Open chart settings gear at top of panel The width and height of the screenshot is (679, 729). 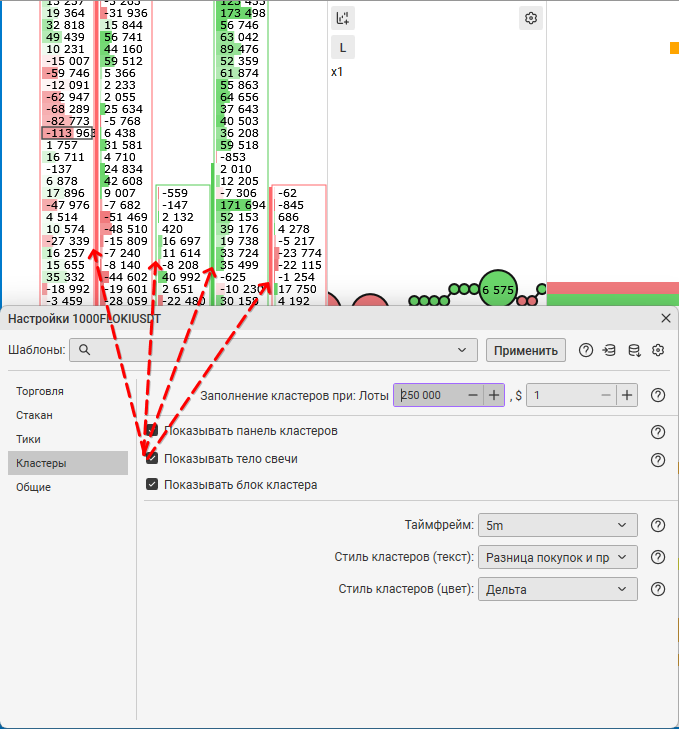[x=531, y=18]
